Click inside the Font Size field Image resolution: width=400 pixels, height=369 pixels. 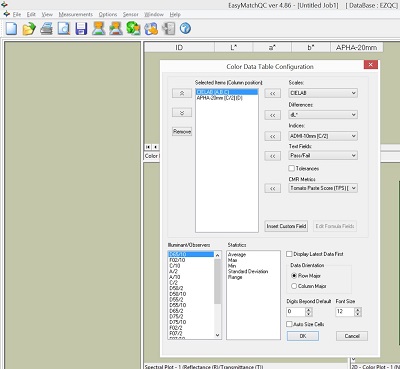click(345, 312)
